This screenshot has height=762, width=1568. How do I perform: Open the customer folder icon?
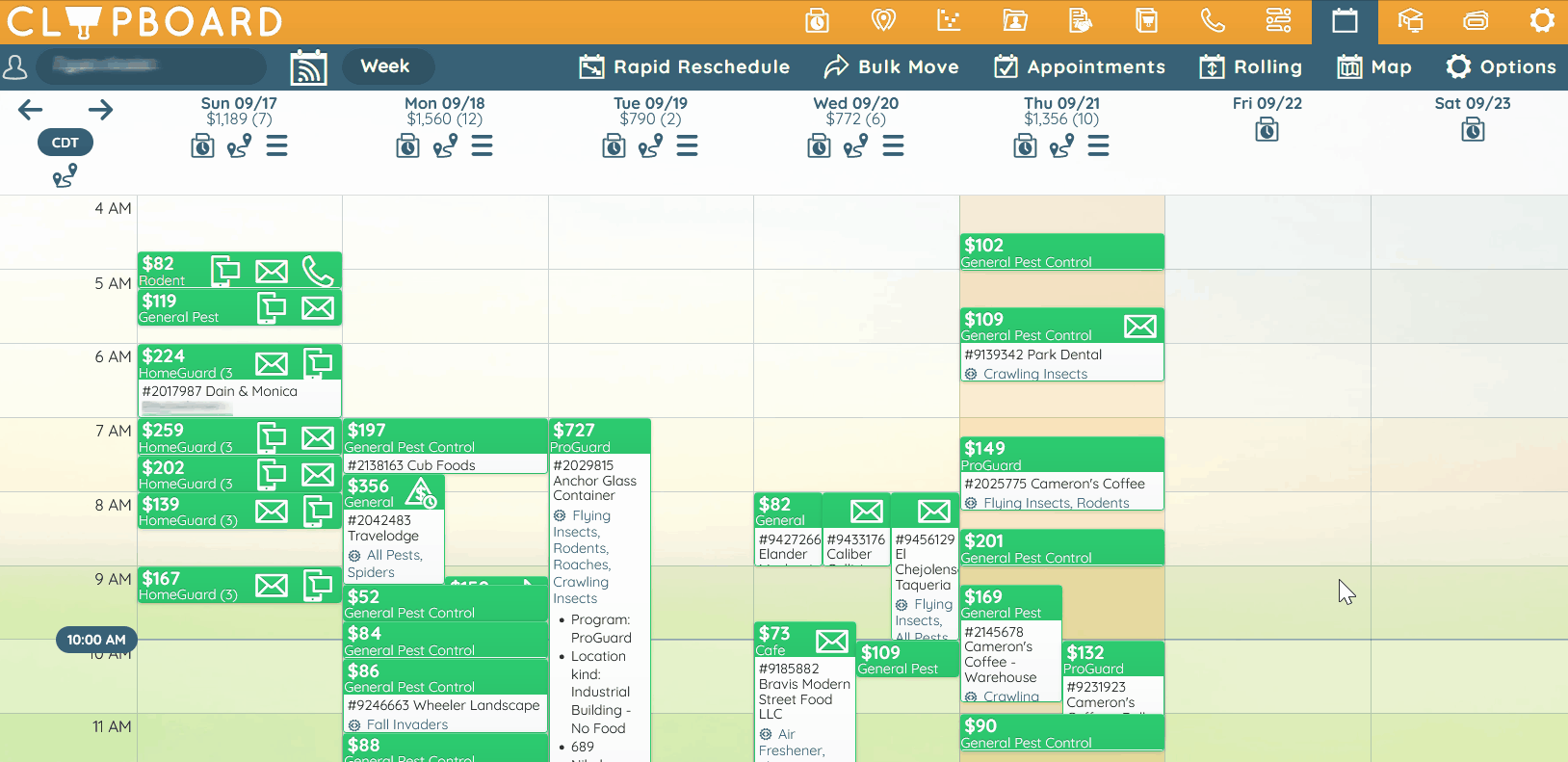pos(1015,20)
